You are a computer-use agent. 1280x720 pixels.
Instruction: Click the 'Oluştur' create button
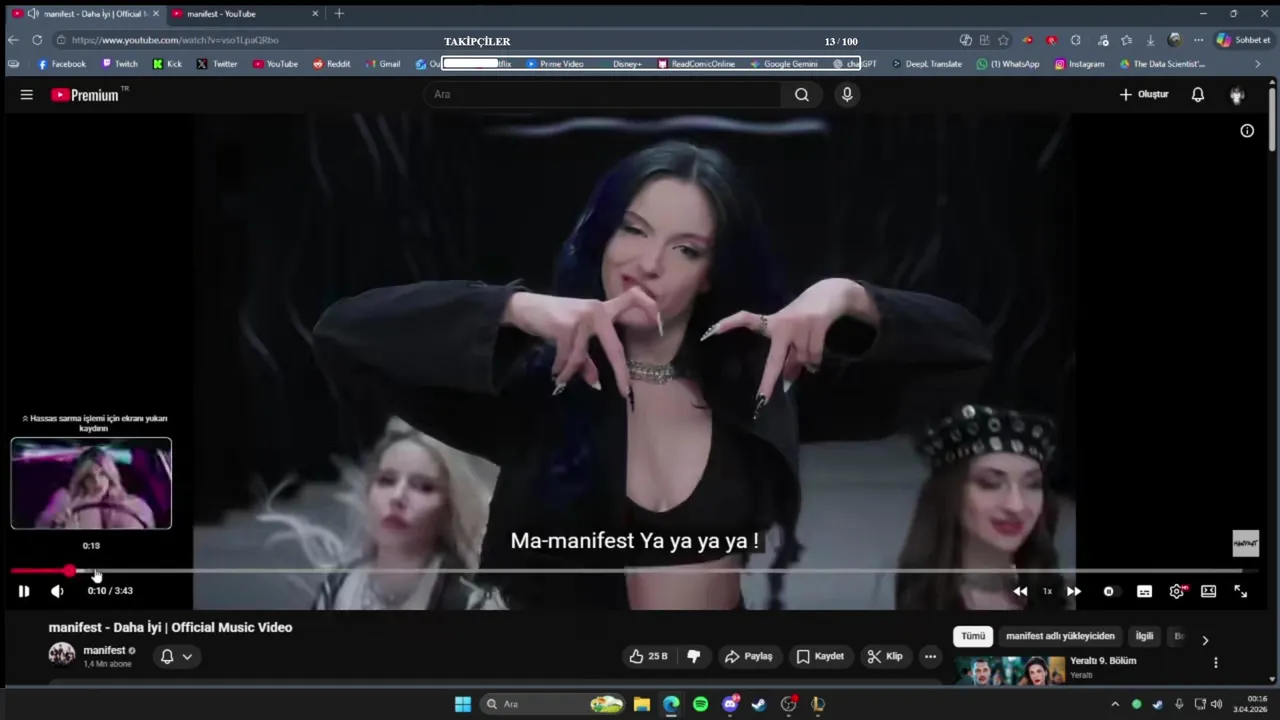[1144, 95]
